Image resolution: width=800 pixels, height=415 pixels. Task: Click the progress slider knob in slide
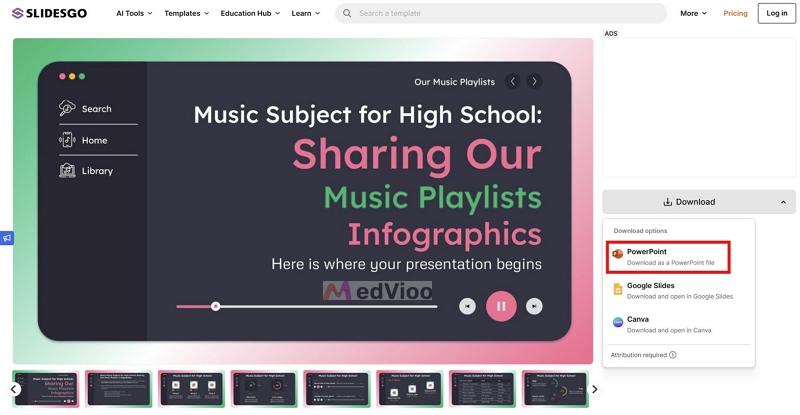pyautogui.click(x=216, y=306)
